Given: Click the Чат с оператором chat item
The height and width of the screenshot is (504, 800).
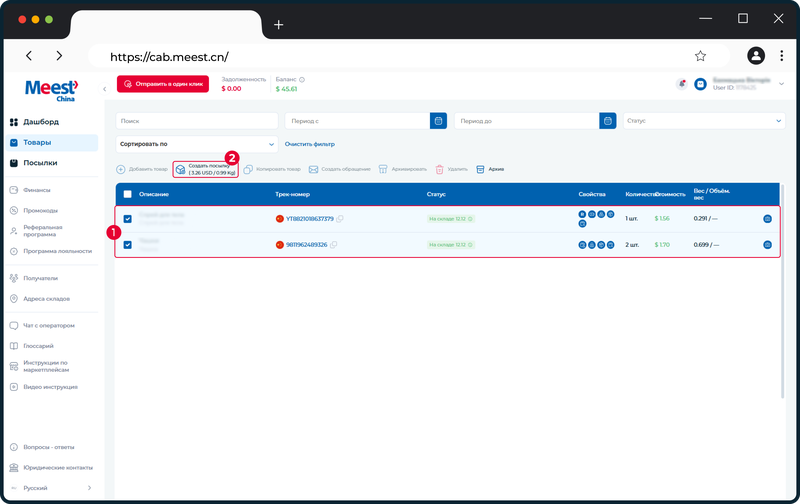Looking at the screenshot, I should (42, 325).
